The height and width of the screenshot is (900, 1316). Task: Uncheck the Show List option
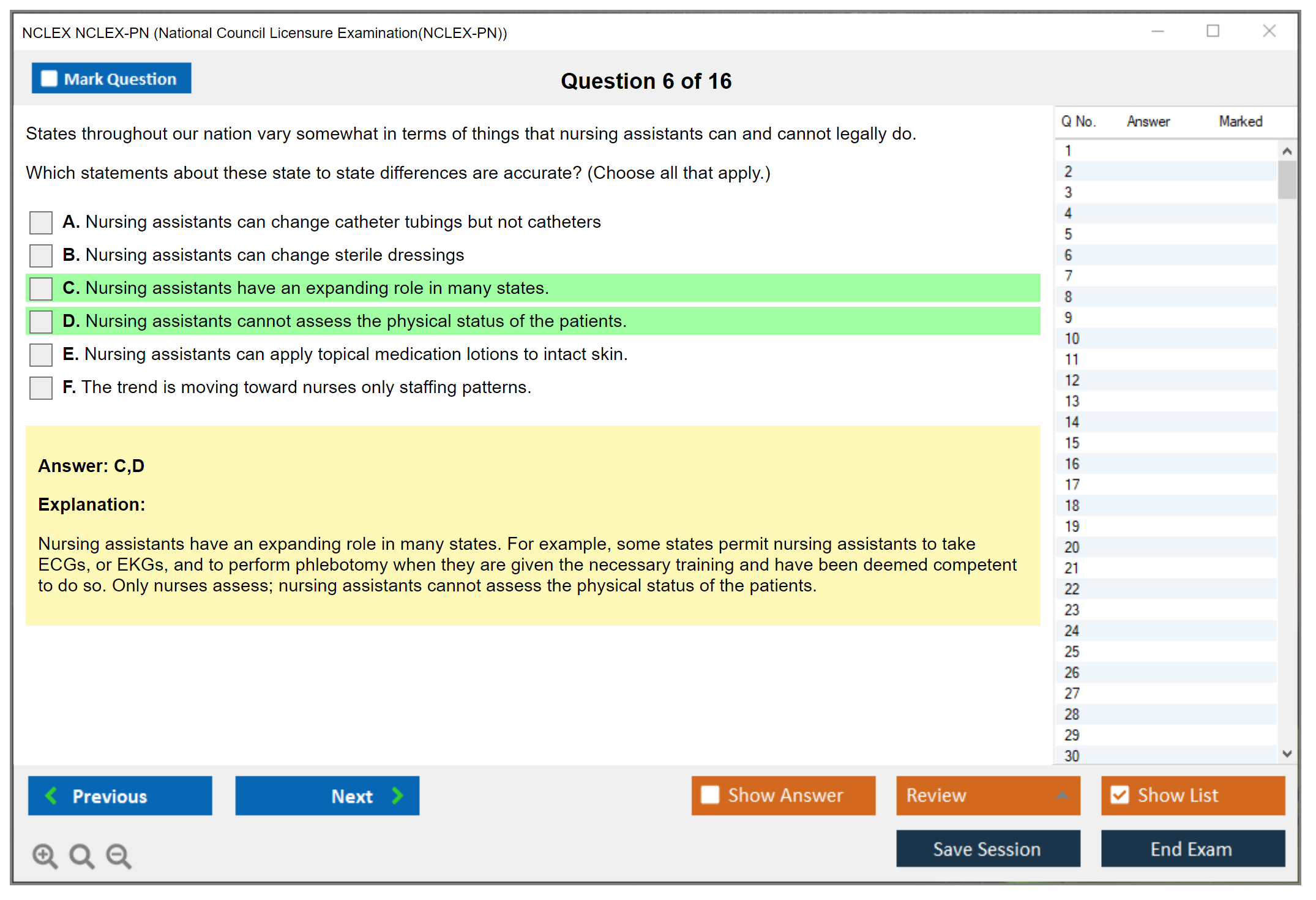tap(1120, 795)
